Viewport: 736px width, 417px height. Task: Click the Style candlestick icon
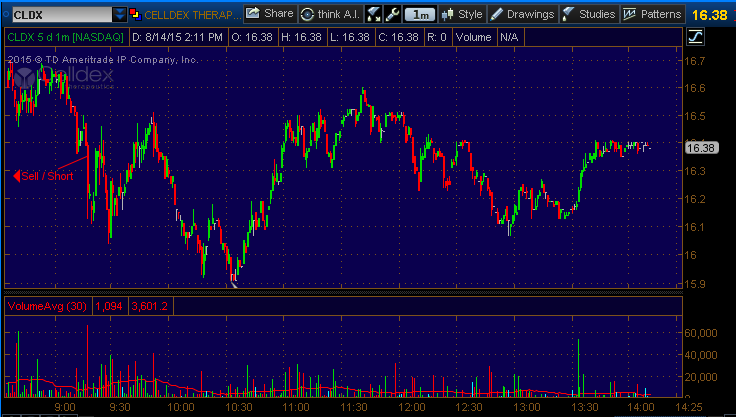tap(447, 14)
